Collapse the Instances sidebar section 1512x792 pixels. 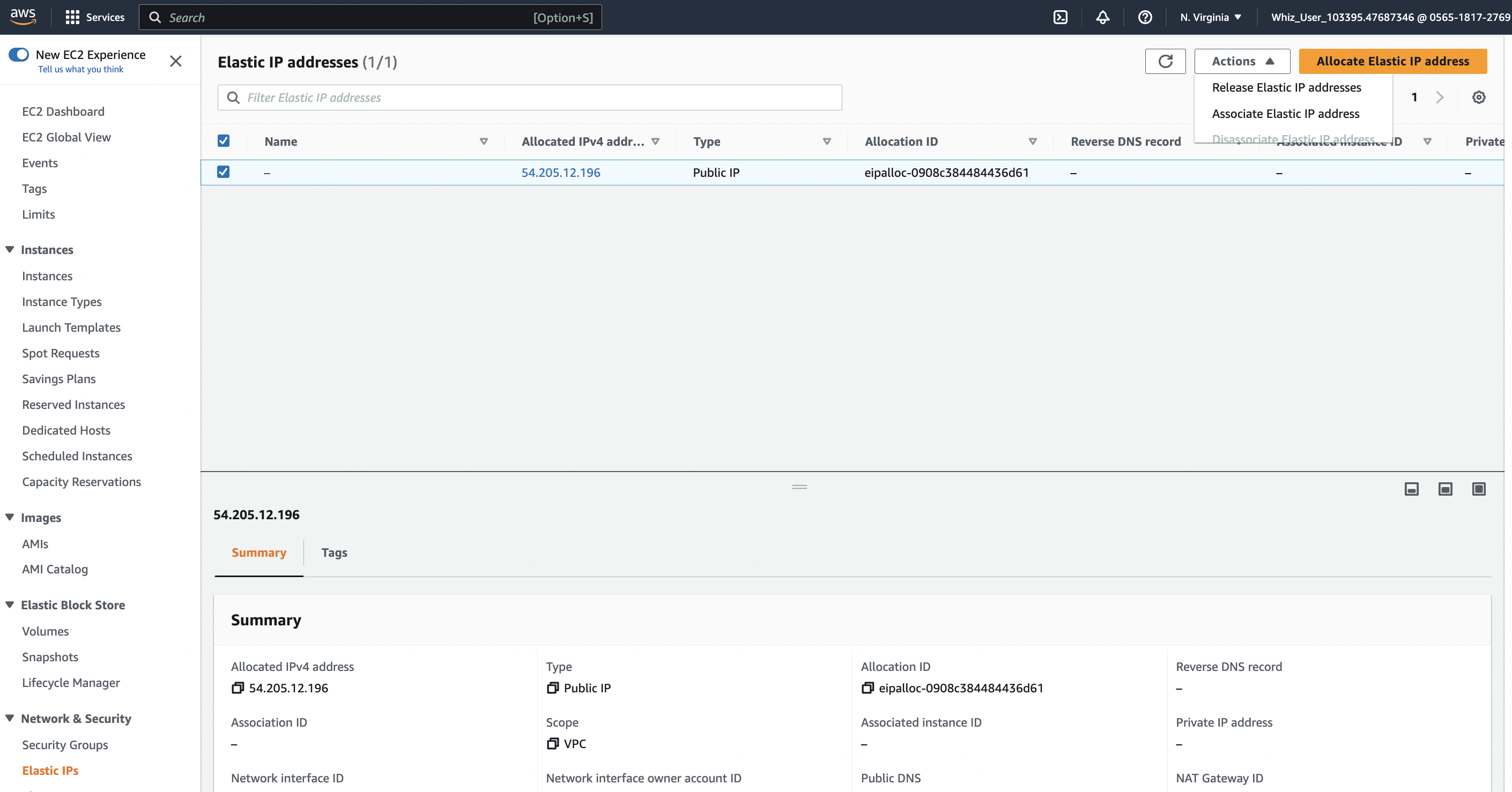10,249
